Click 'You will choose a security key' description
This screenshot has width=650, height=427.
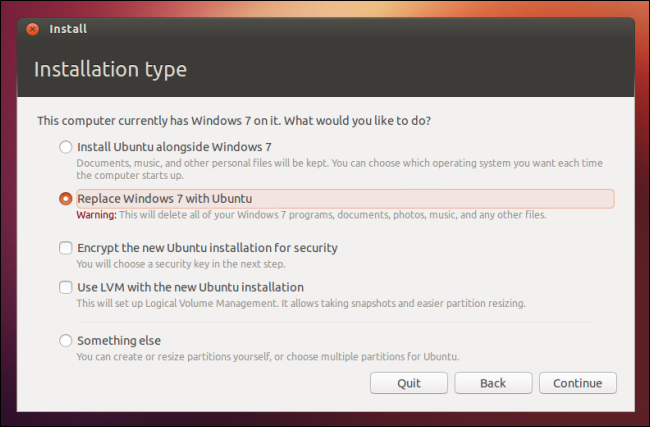pyautogui.click(x=181, y=264)
